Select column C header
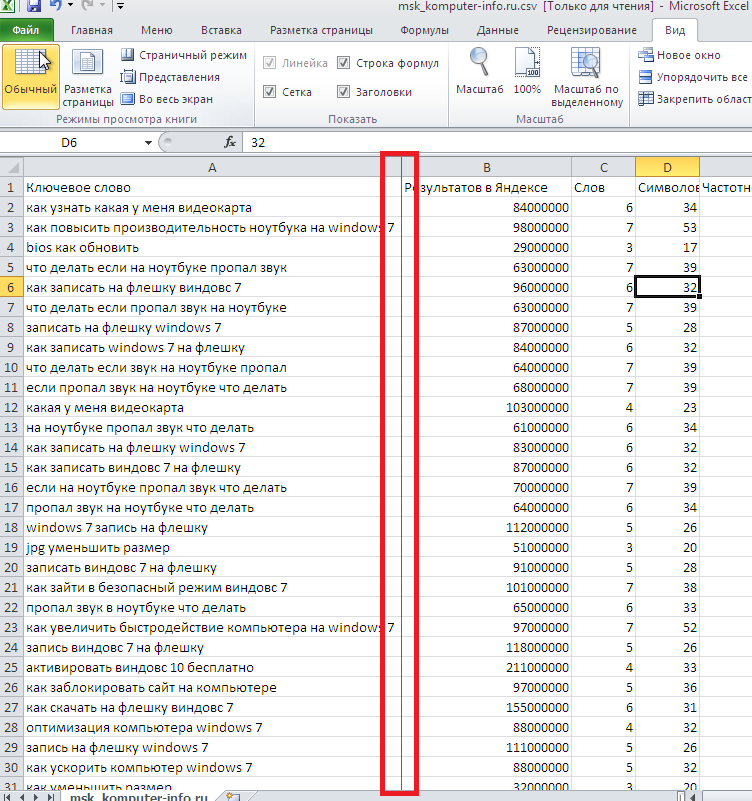The height and width of the screenshot is (801, 752). (x=603, y=168)
